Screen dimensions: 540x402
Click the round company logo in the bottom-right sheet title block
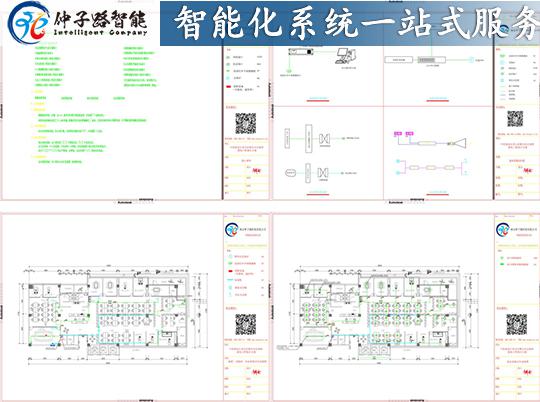coord(503,229)
